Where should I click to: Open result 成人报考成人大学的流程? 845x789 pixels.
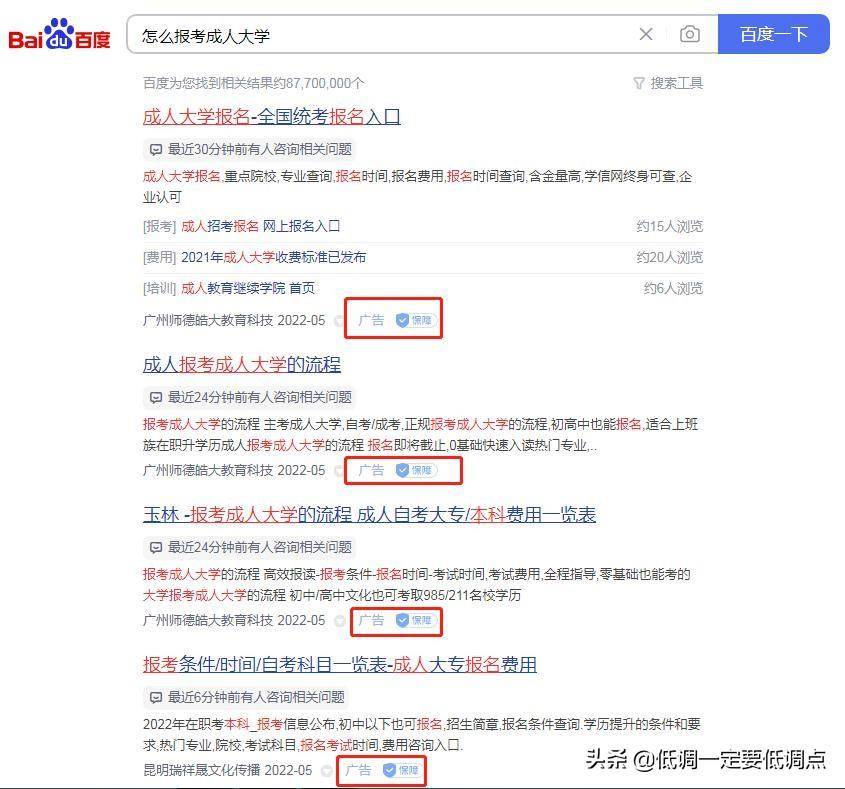241,364
